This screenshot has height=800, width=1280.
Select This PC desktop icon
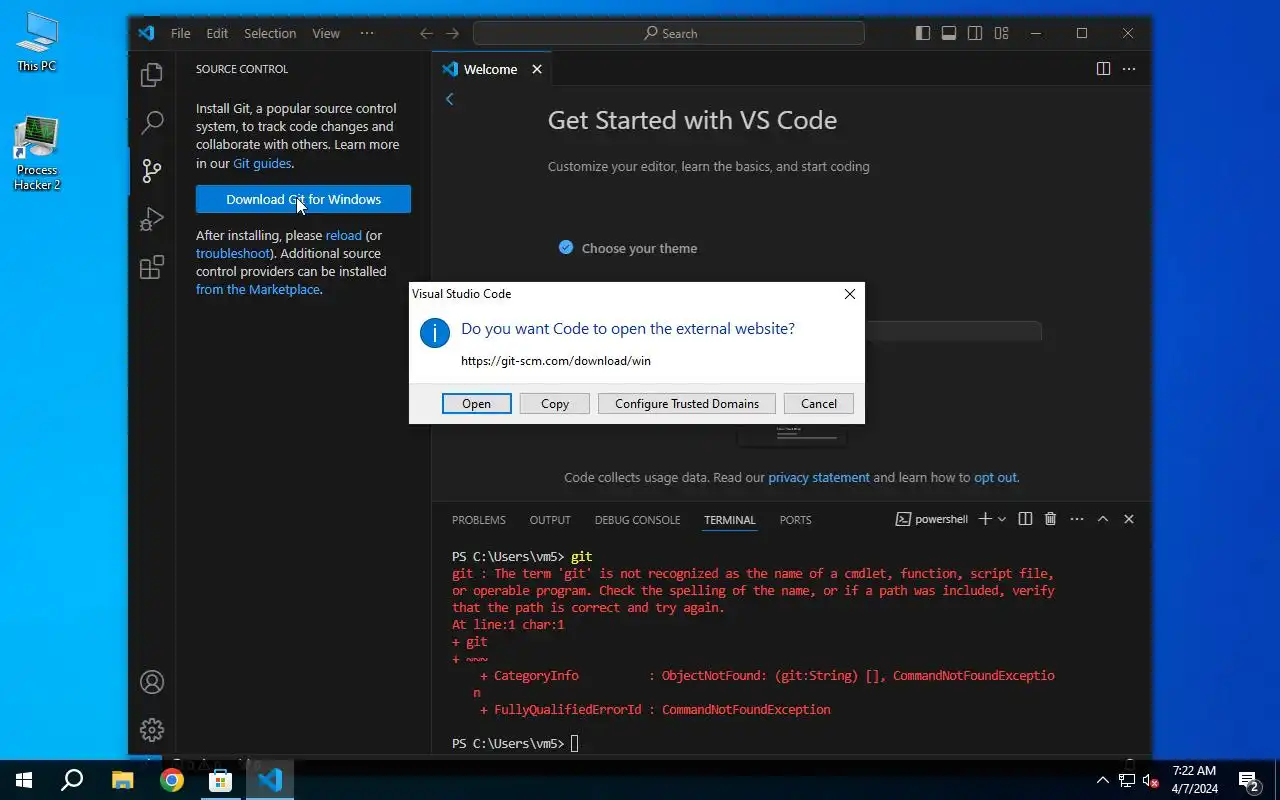37,43
